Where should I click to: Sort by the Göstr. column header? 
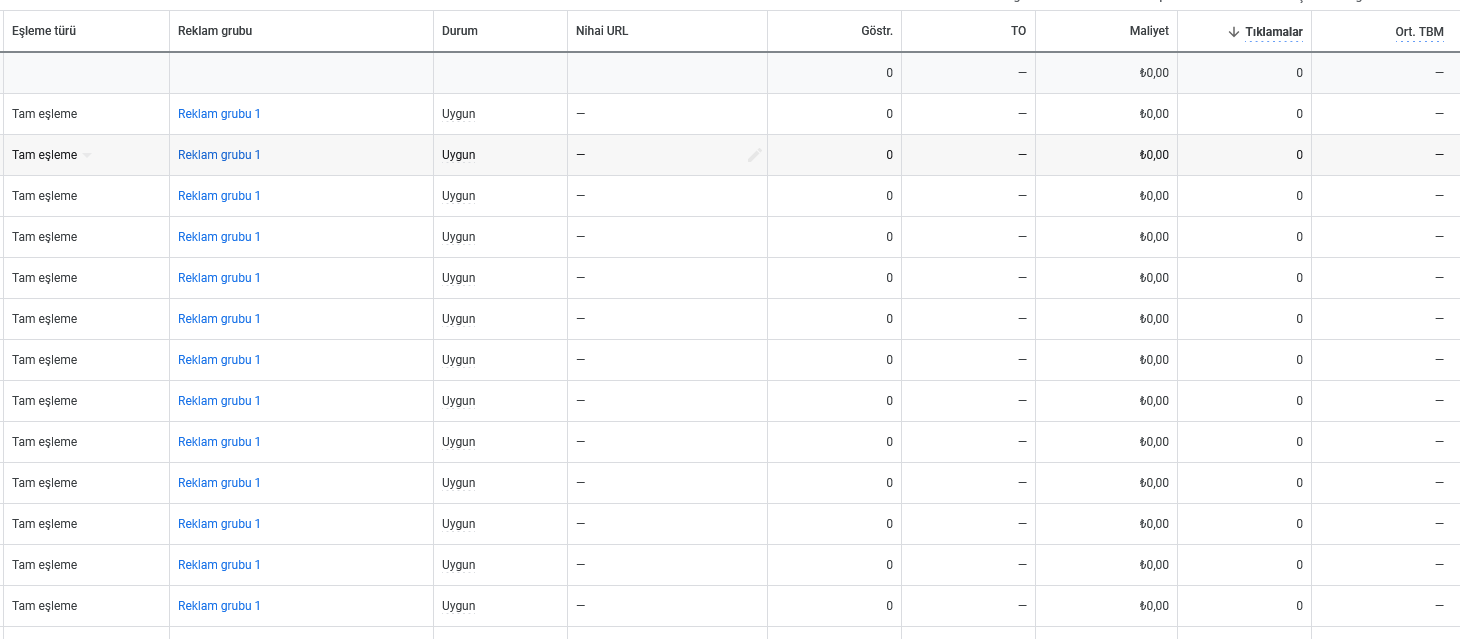click(877, 31)
